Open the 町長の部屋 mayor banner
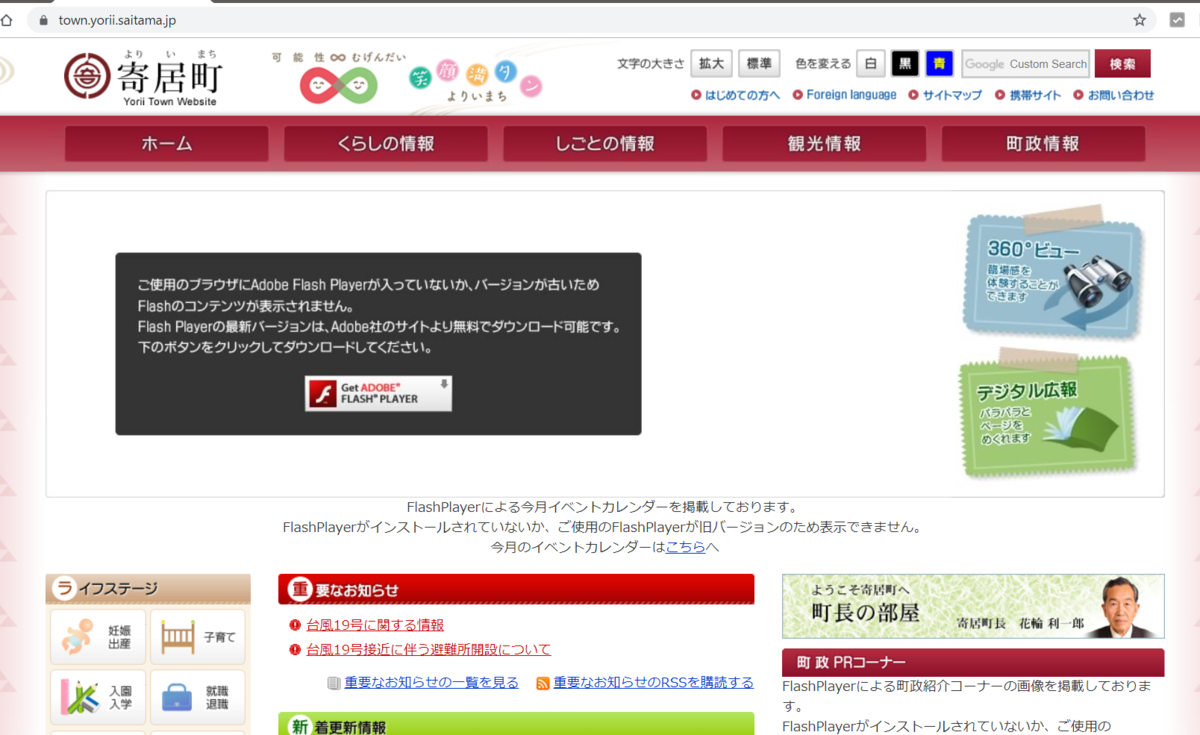 click(973, 606)
